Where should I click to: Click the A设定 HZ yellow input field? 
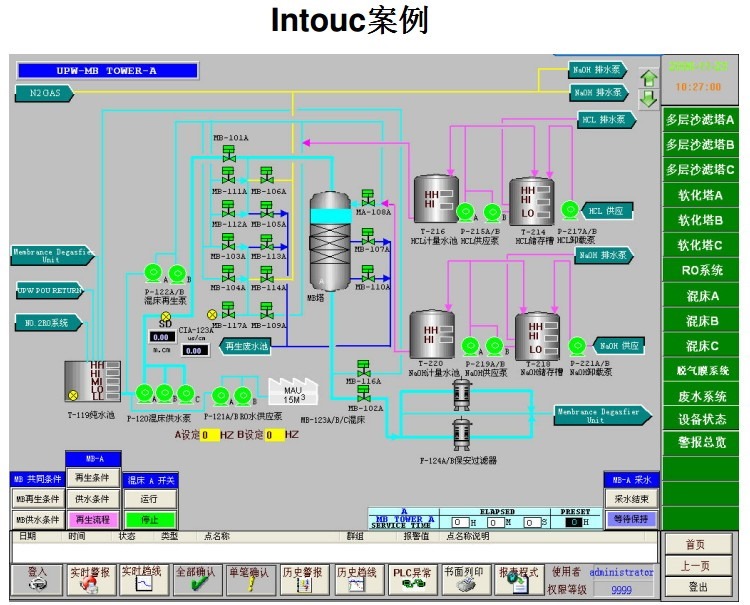(x=210, y=435)
